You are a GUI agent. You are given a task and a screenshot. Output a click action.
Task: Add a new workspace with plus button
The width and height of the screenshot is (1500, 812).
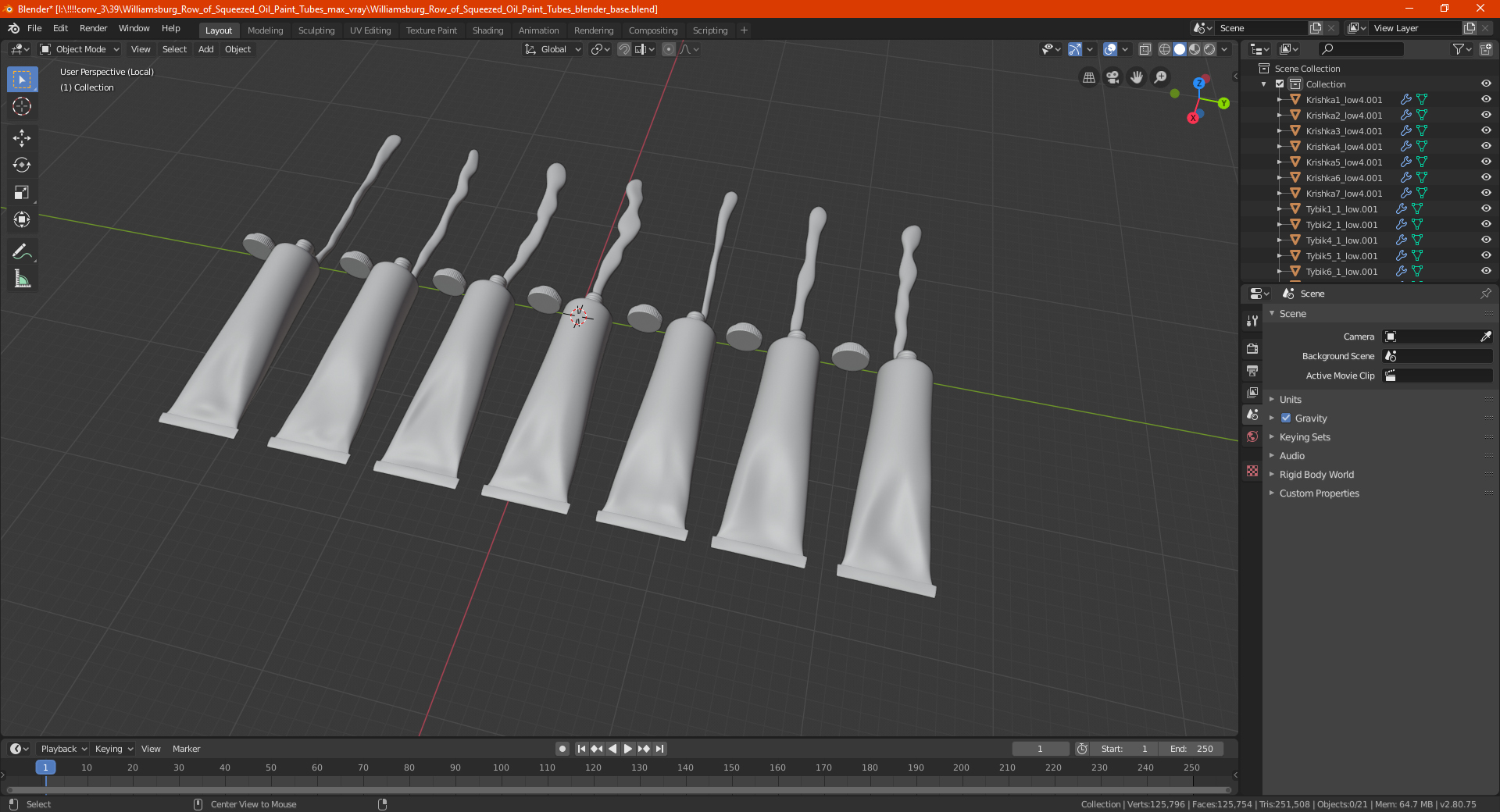tap(744, 30)
